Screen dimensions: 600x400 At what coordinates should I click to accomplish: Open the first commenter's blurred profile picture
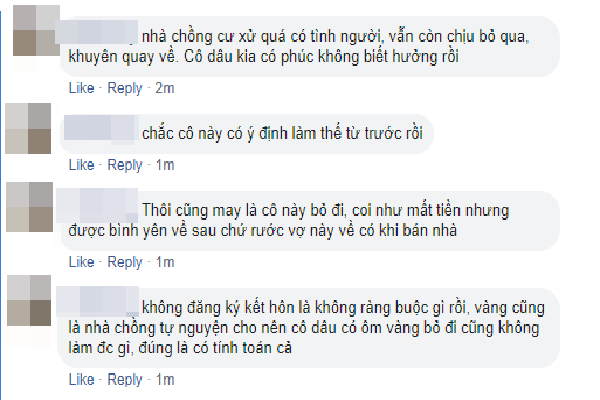pyautogui.click(x=36, y=31)
